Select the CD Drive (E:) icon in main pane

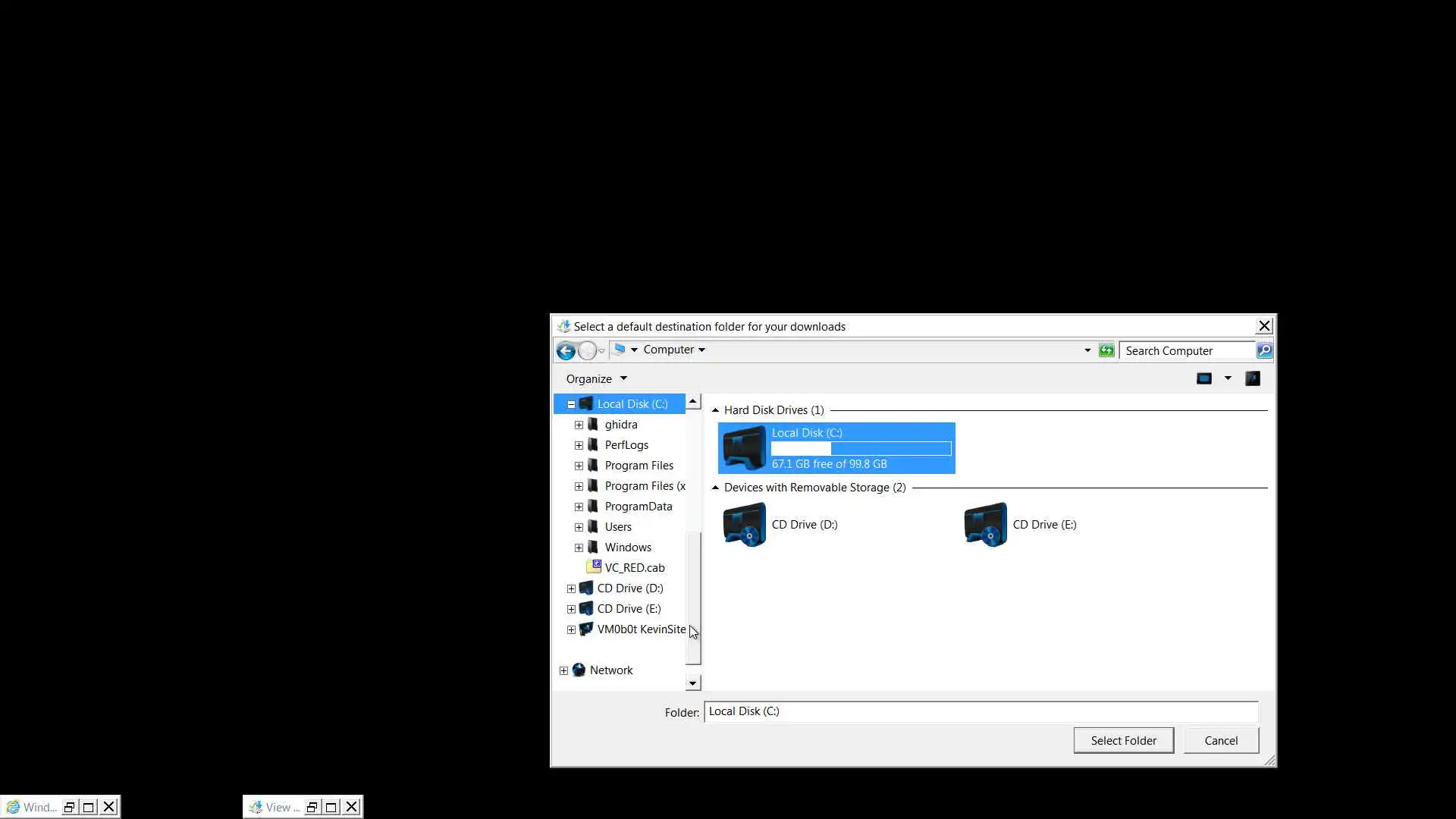985,525
